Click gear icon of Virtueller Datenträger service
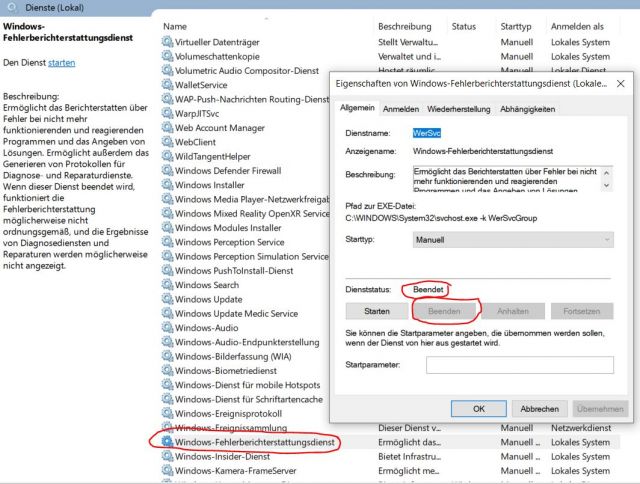The image size is (640, 484). (x=167, y=42)
